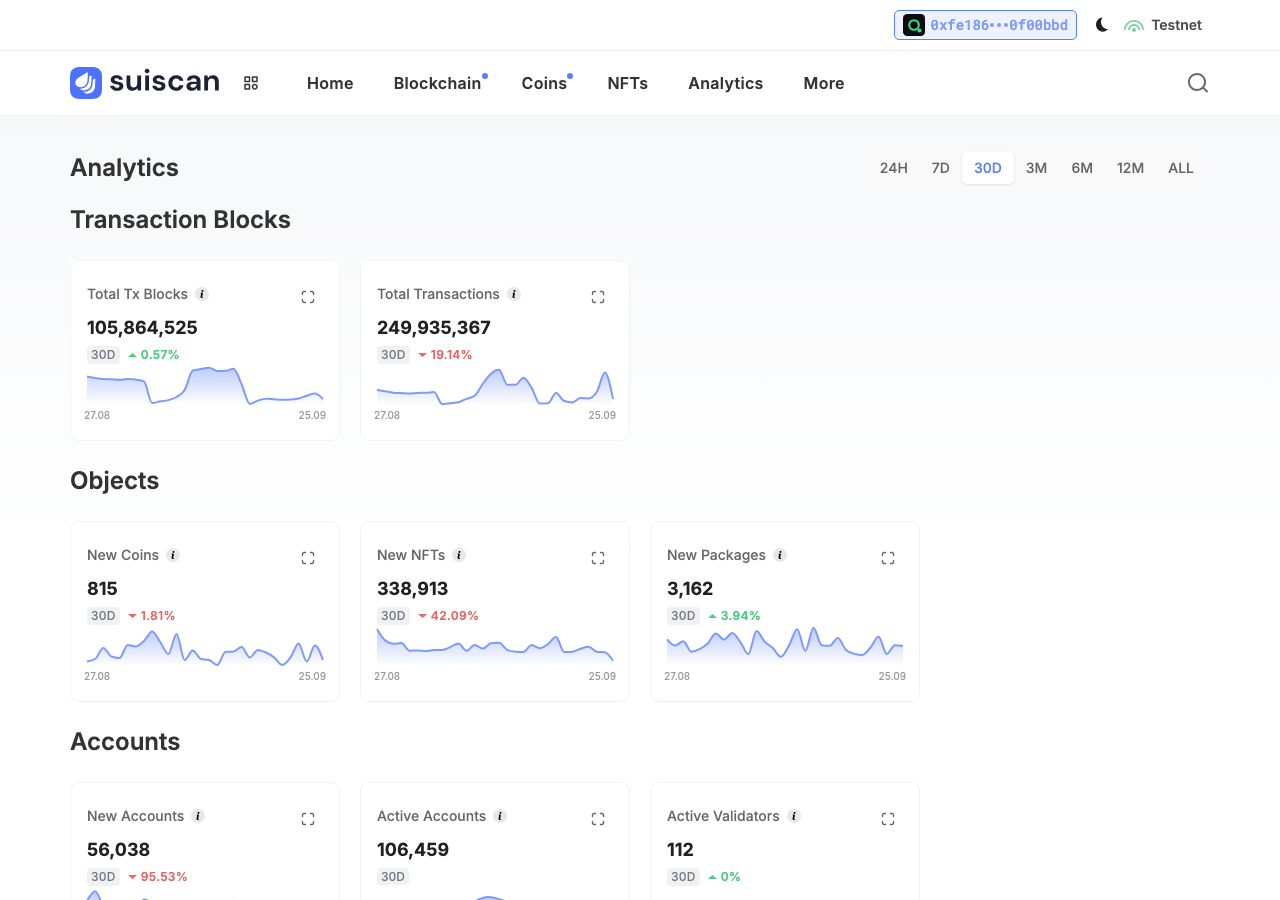Select the 24H time range
The width and height of the screenshot is (1280, 900).
click(894, 168)
